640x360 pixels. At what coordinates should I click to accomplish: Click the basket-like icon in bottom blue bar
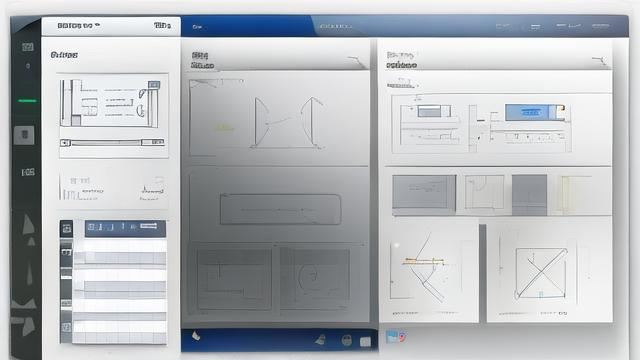click(x=347, y=340)
